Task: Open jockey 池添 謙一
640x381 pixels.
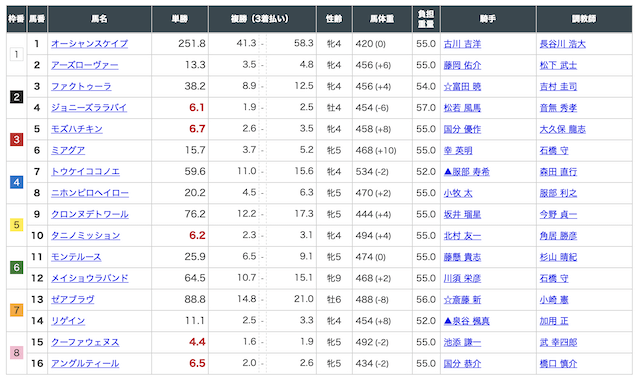Action: pos(462,342)
